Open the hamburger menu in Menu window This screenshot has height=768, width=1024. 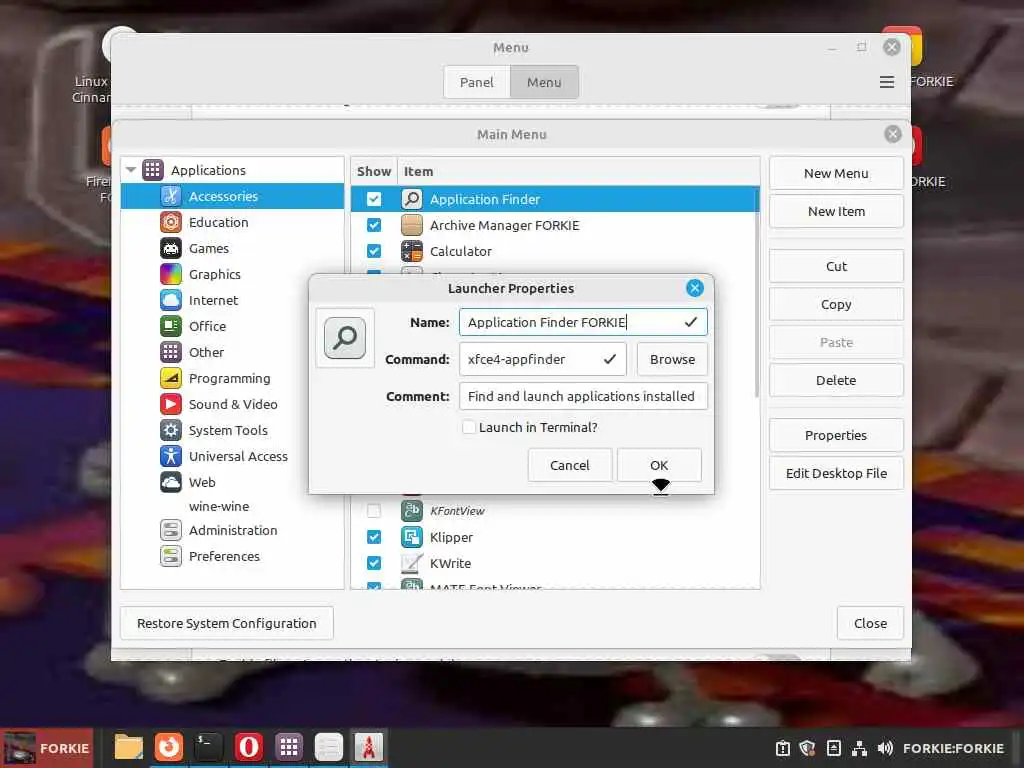pyautogui.click(x=886, y=82)
